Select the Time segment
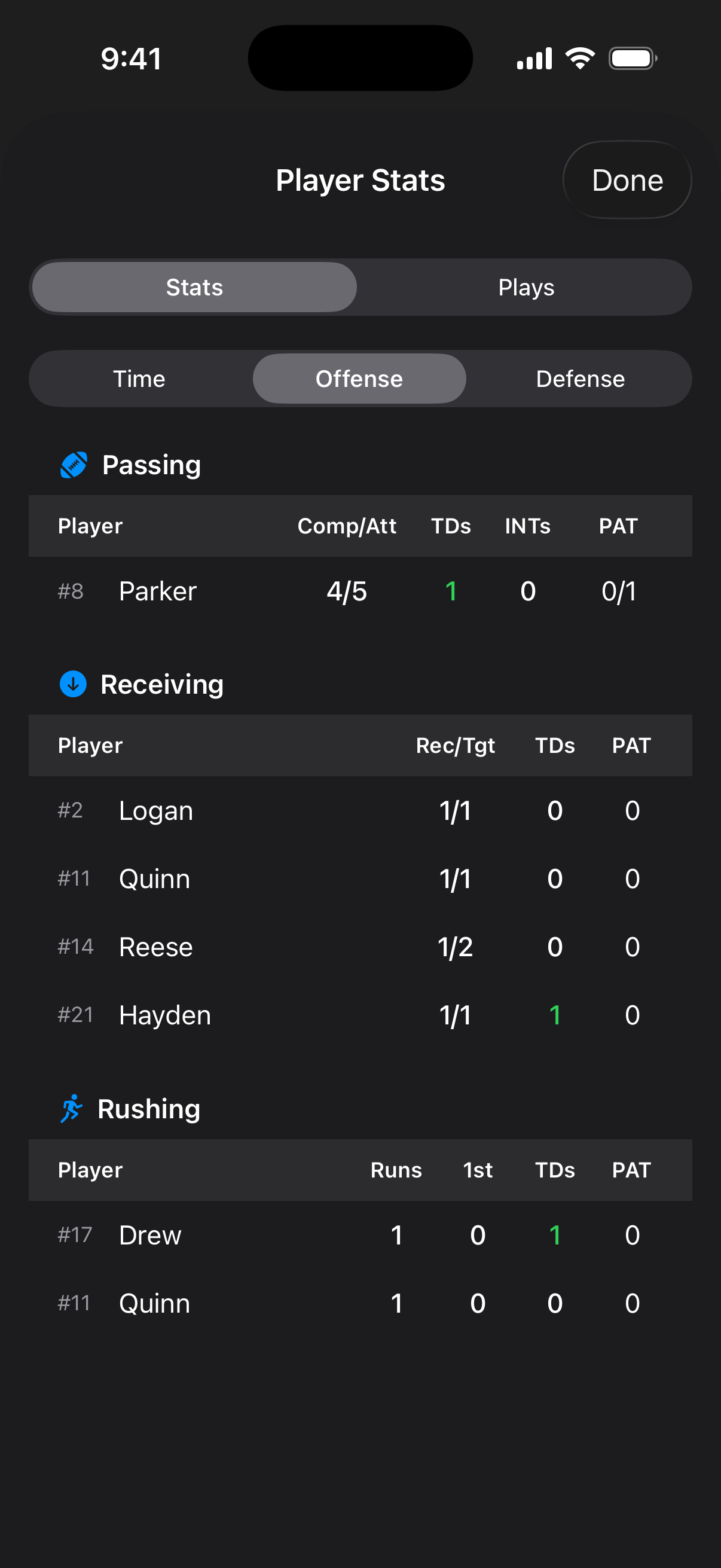 tap(139, 378)
